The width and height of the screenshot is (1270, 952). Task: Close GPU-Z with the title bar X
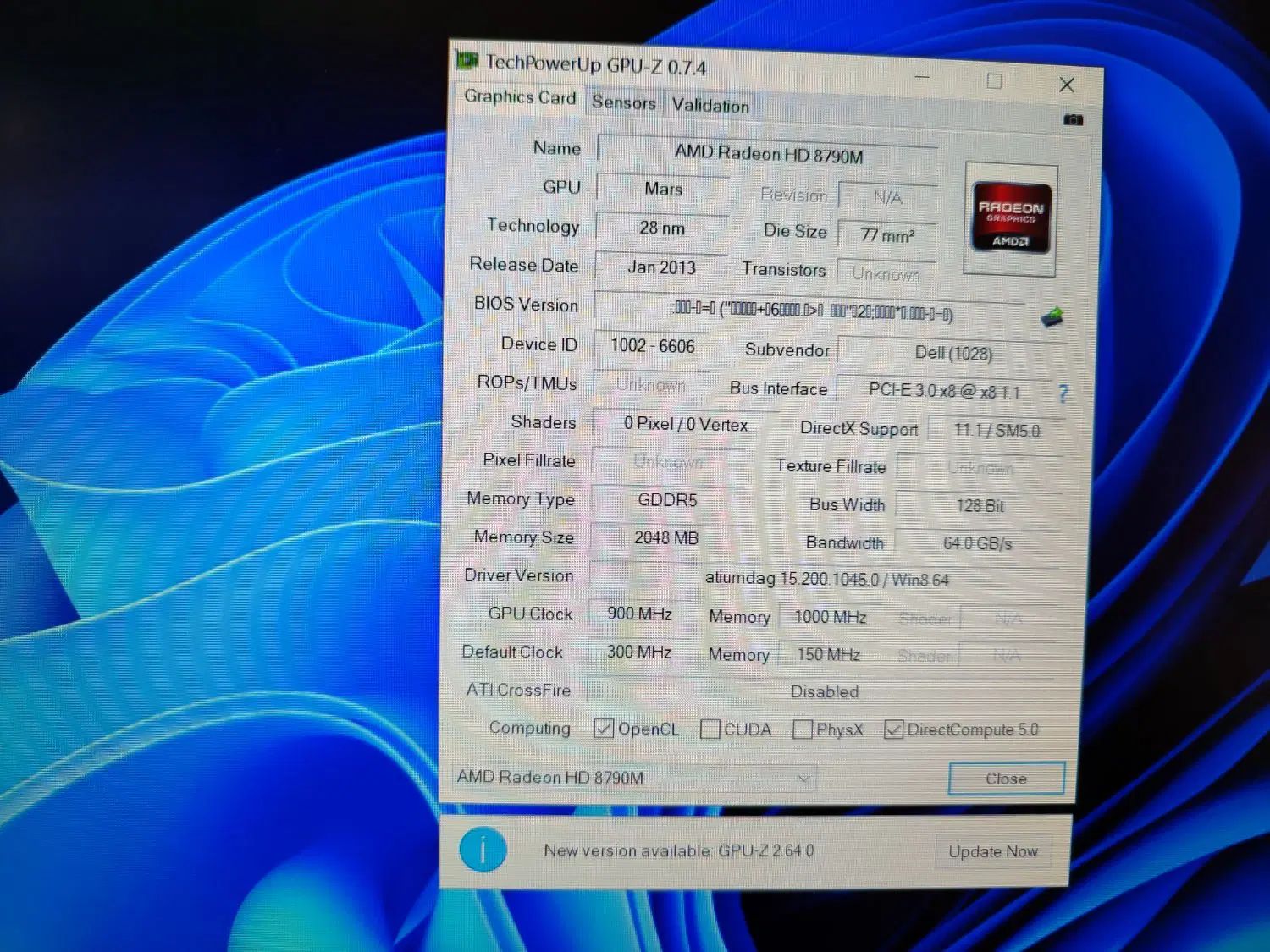1067,85
